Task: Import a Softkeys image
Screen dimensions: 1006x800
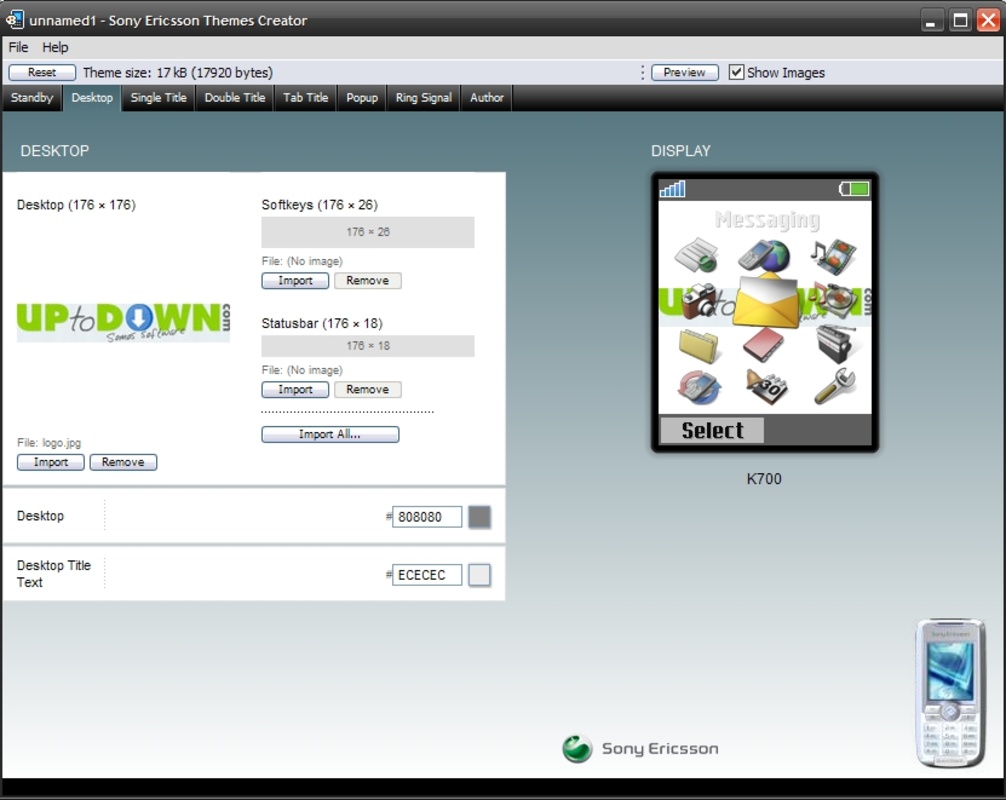Action: [x=295, y=281]
